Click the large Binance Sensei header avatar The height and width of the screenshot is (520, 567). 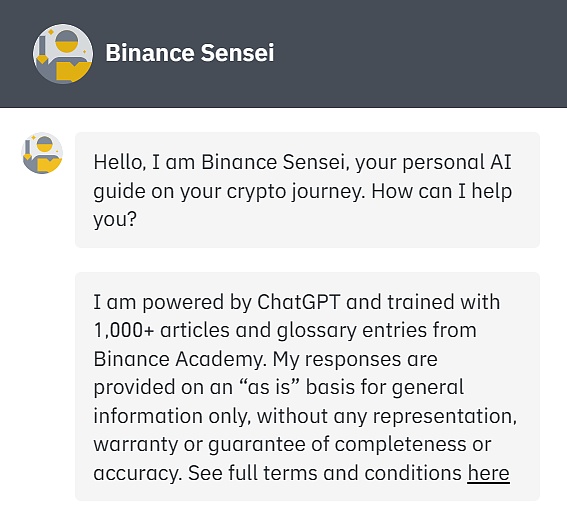point(63,54)
